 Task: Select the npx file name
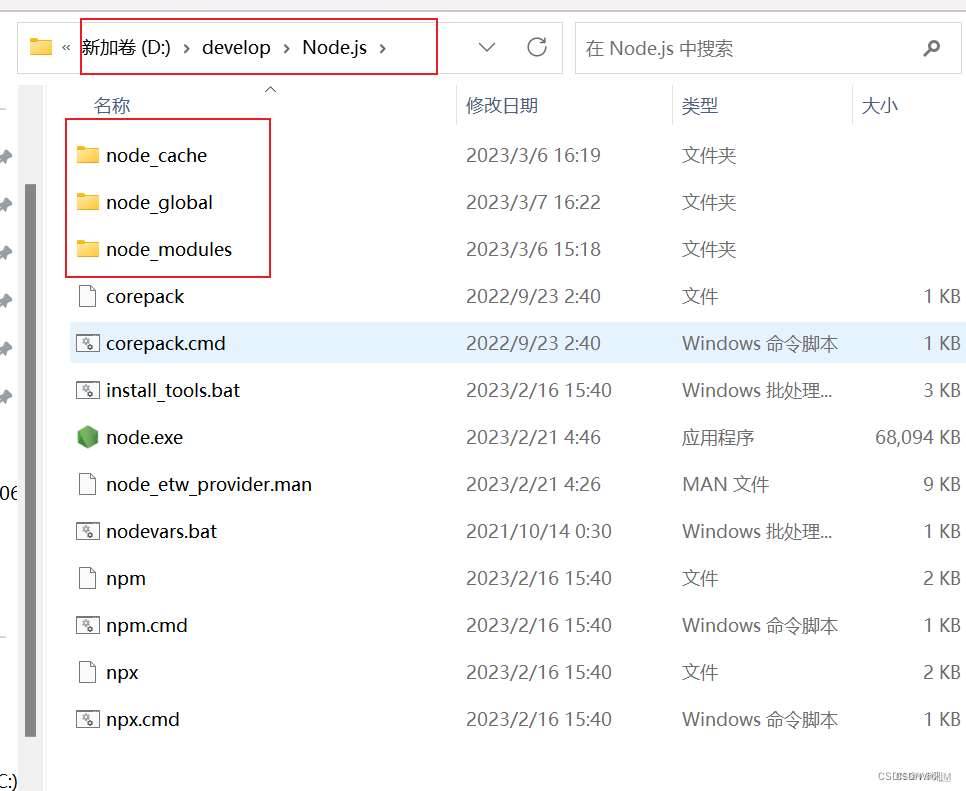pos(122,672)
